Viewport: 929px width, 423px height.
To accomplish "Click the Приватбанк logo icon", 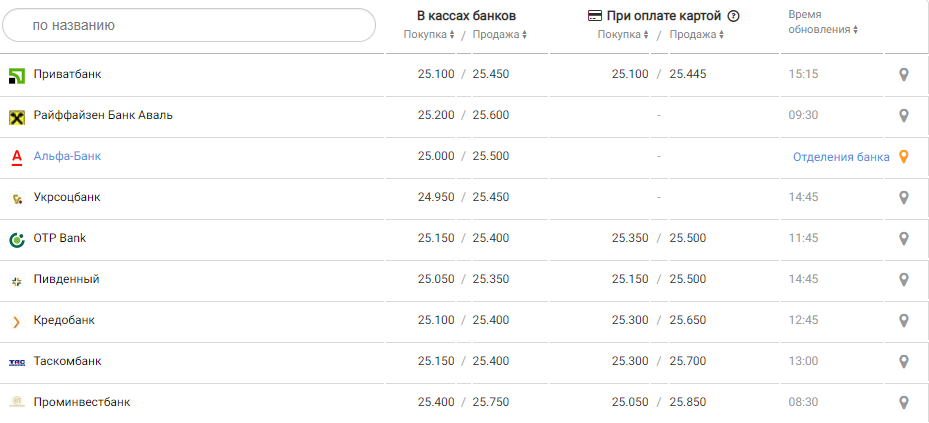I will tap(17, 75).
